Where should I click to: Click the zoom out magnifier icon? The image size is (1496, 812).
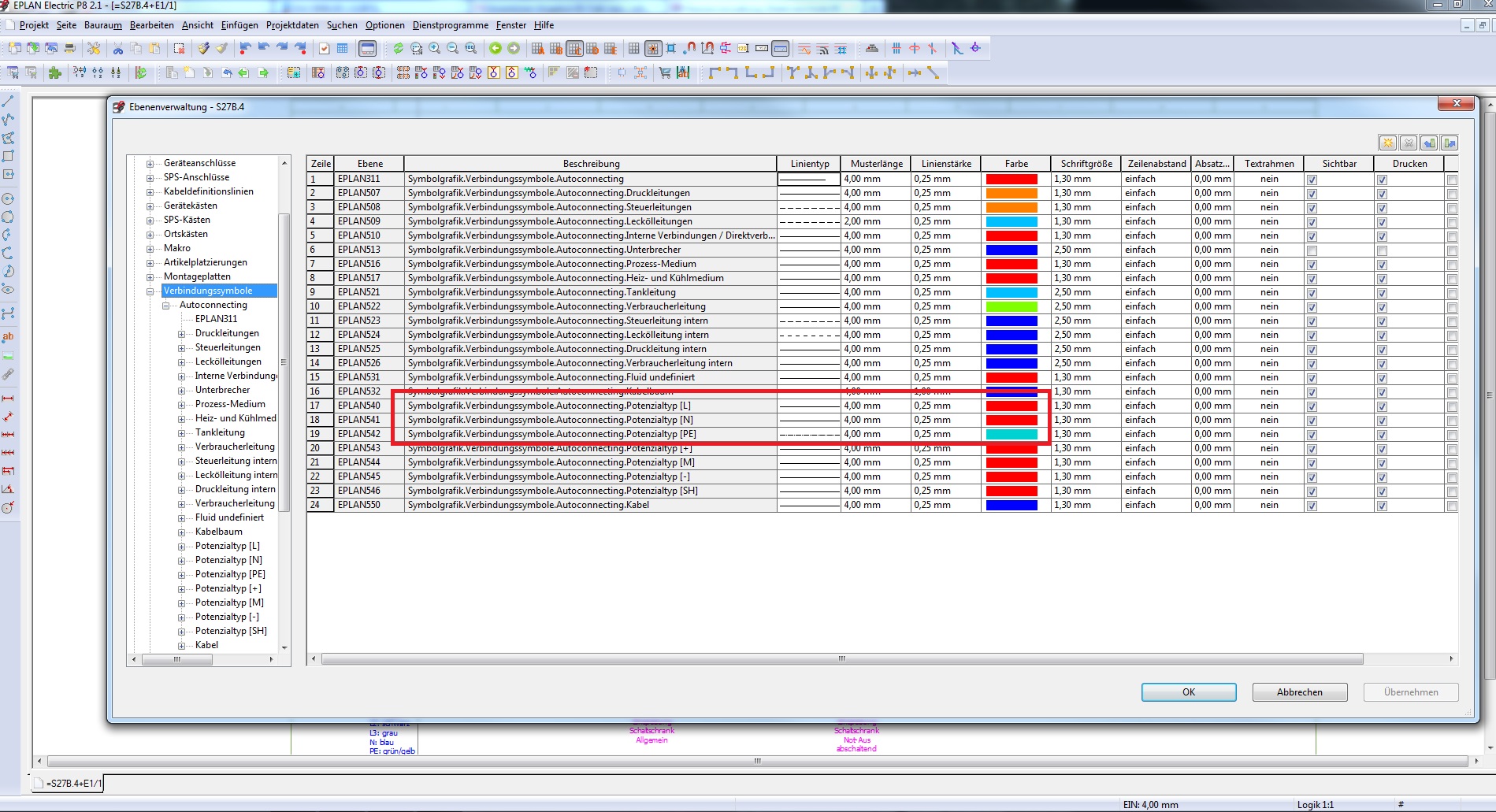click(x=453, y=49)
